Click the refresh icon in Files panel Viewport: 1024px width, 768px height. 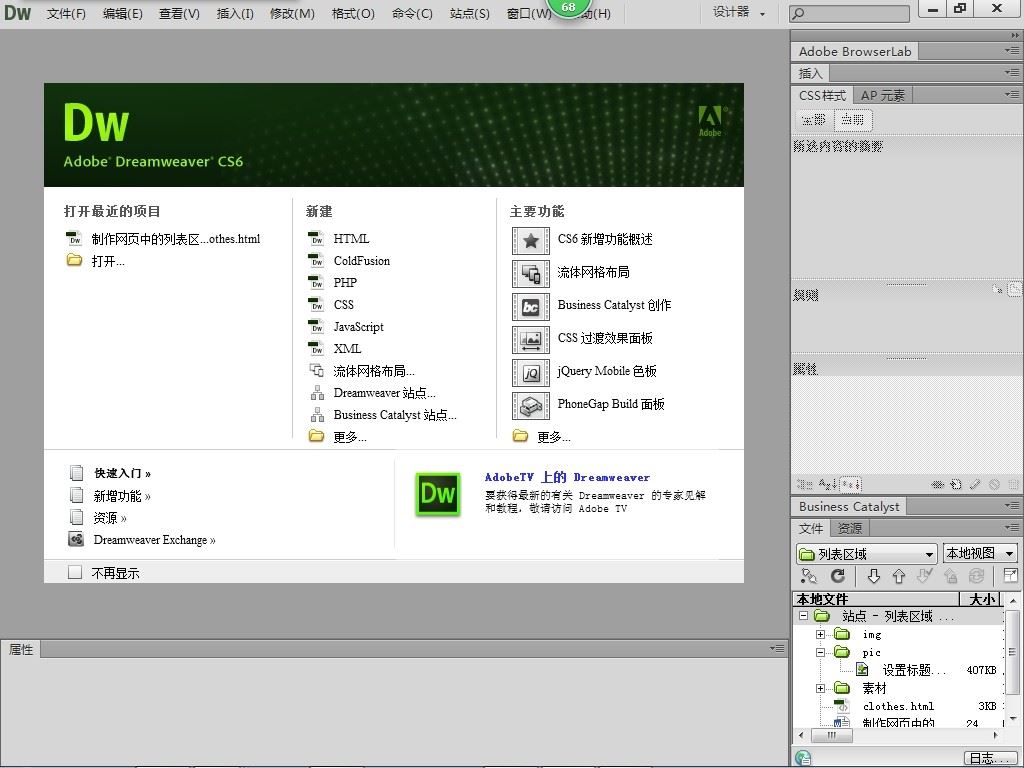tap(838, 575)
